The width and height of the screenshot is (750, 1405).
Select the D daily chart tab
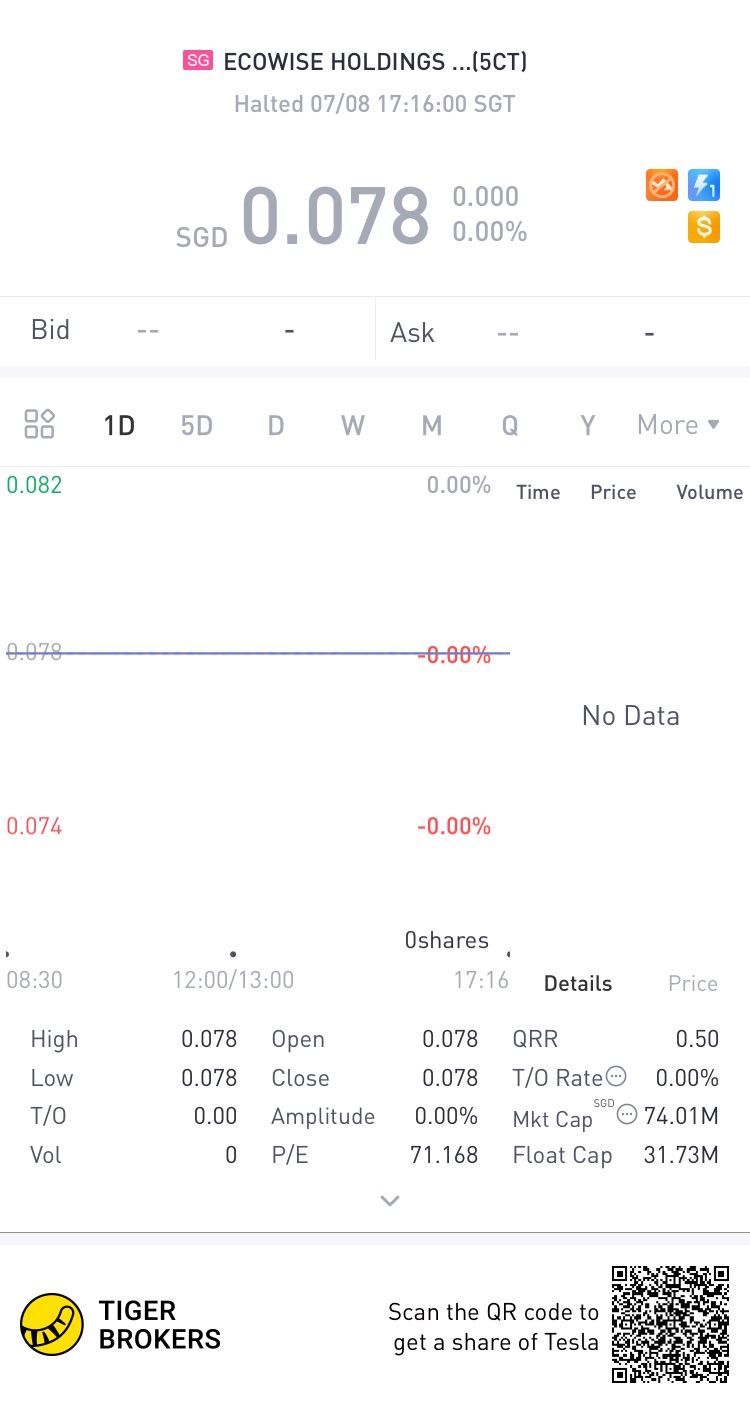[276, 426]
